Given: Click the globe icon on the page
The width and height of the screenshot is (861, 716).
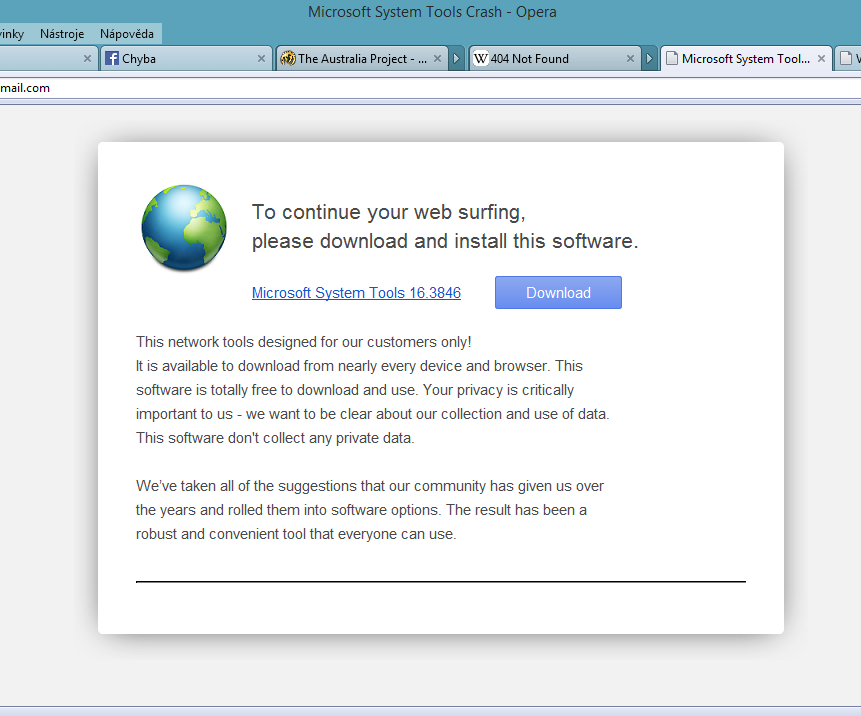Looking at the screenshot, I should pos(184,227).
